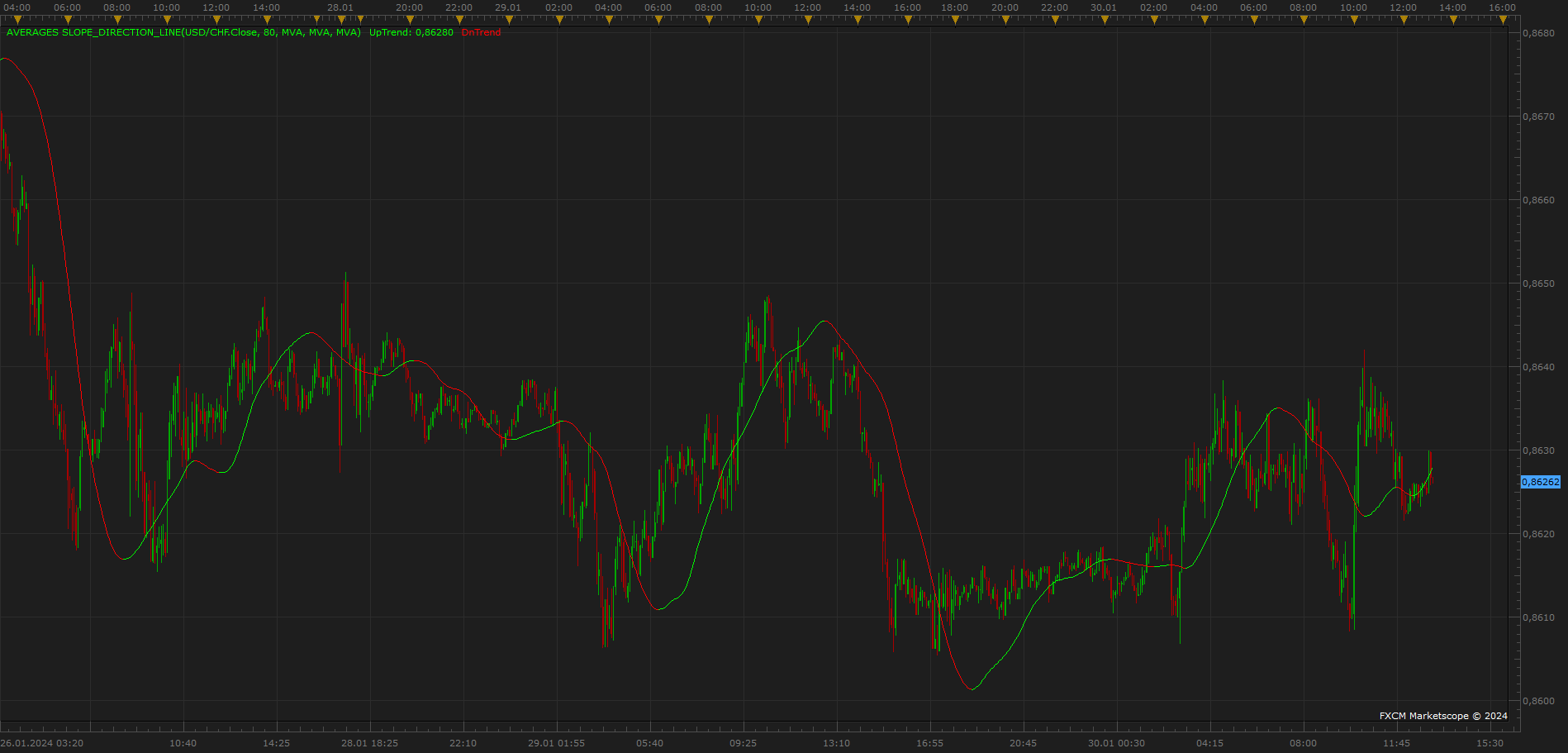
Task: Click the 14:25 bottom time label
Action: pos(277,743)
